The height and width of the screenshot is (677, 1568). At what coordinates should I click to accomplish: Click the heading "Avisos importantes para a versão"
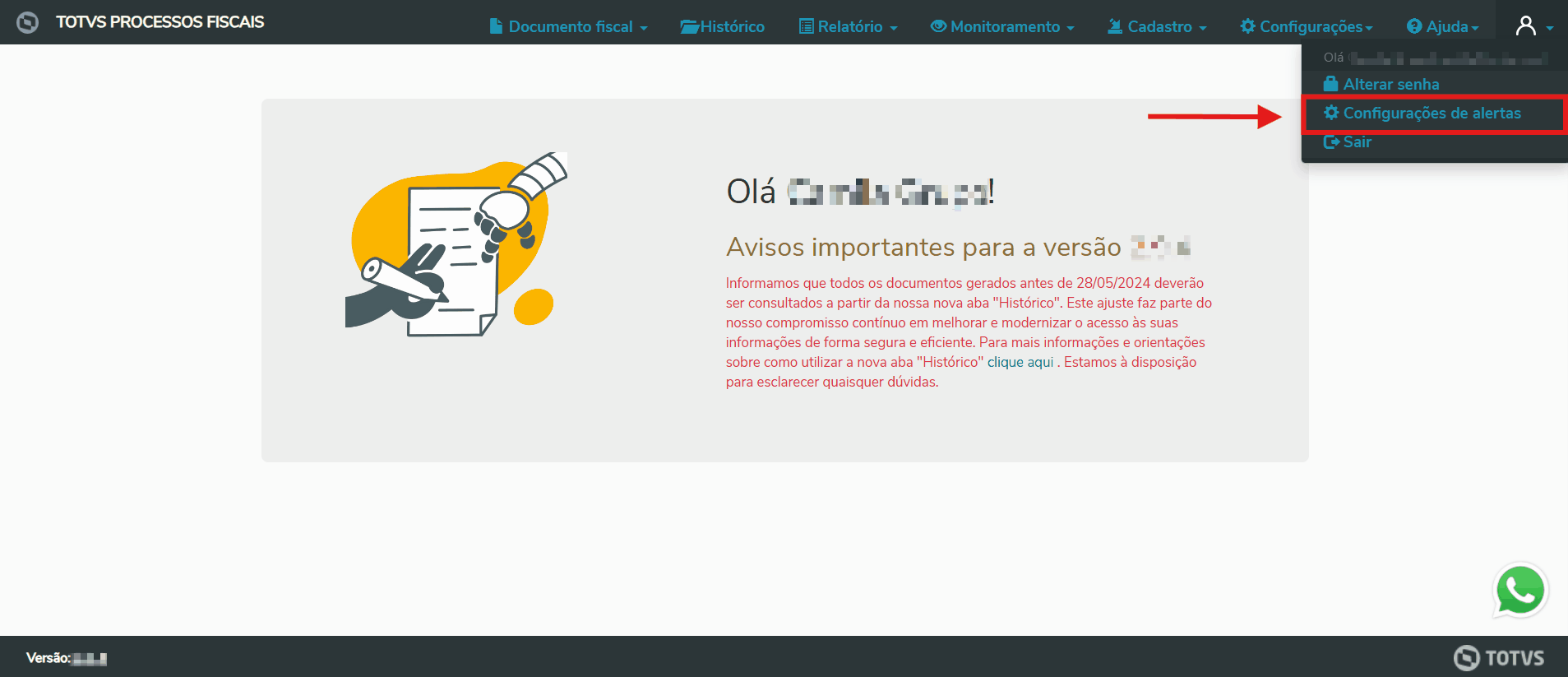[x=923, y=247]
